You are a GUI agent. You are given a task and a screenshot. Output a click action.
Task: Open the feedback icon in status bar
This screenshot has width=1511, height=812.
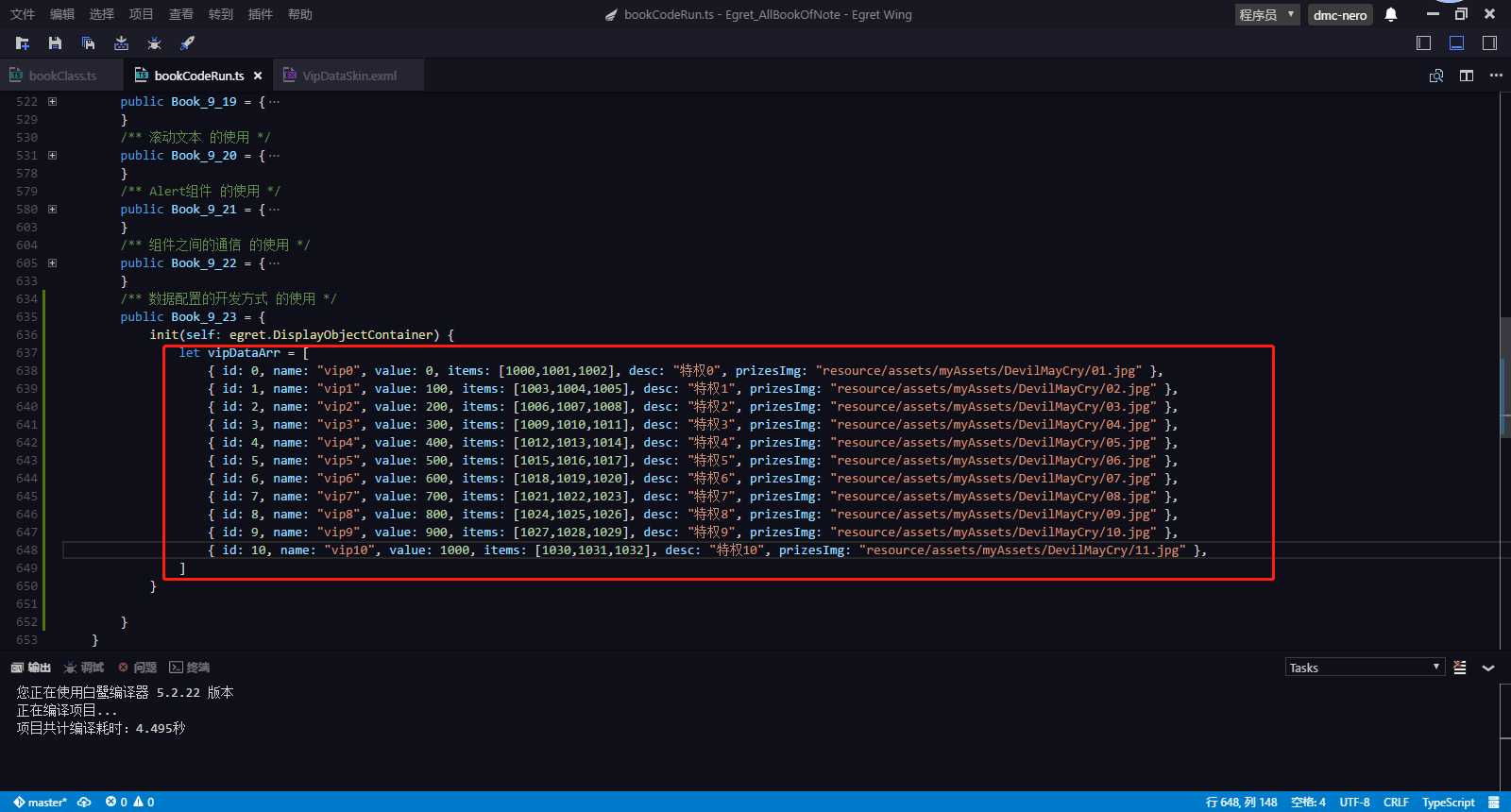[x=1494, y=802]
